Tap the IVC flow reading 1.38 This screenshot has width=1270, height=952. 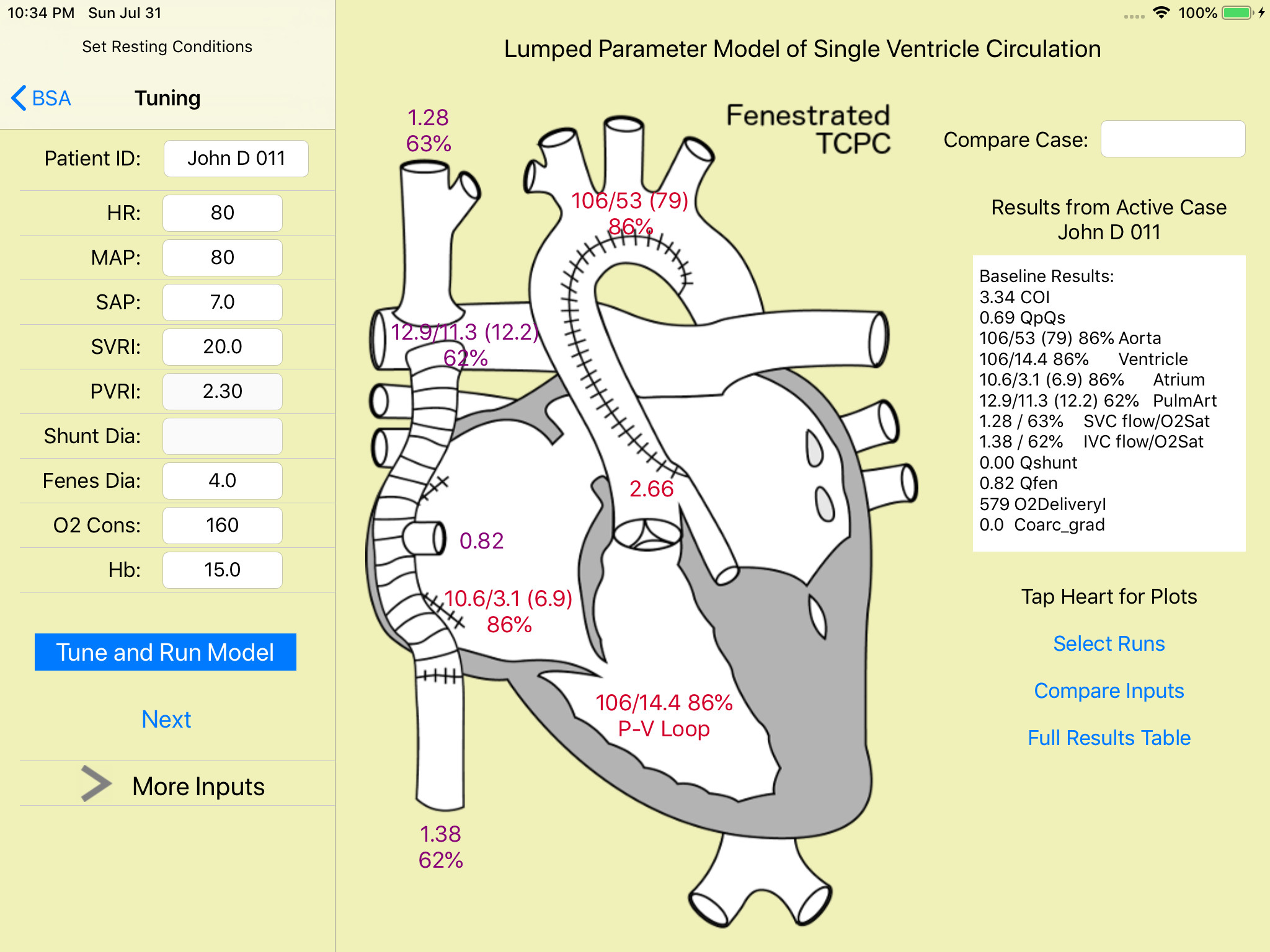click(x=440, y=834)
